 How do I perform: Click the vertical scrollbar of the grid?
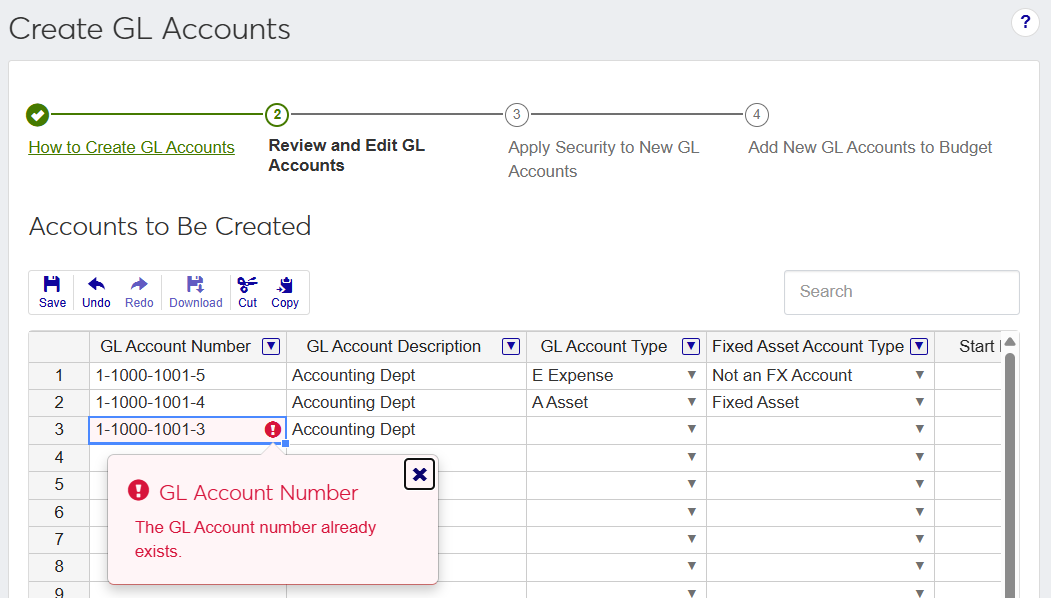[1009, 470]
